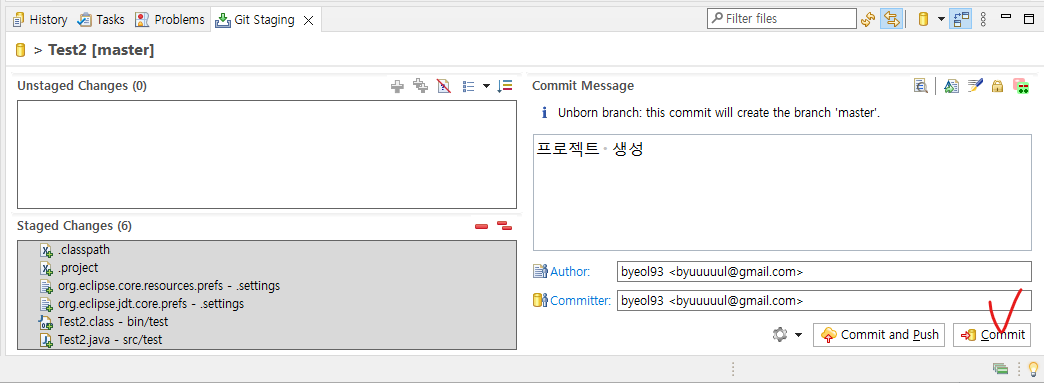Toggle amend previous commit icon

(x=952, y=86)
